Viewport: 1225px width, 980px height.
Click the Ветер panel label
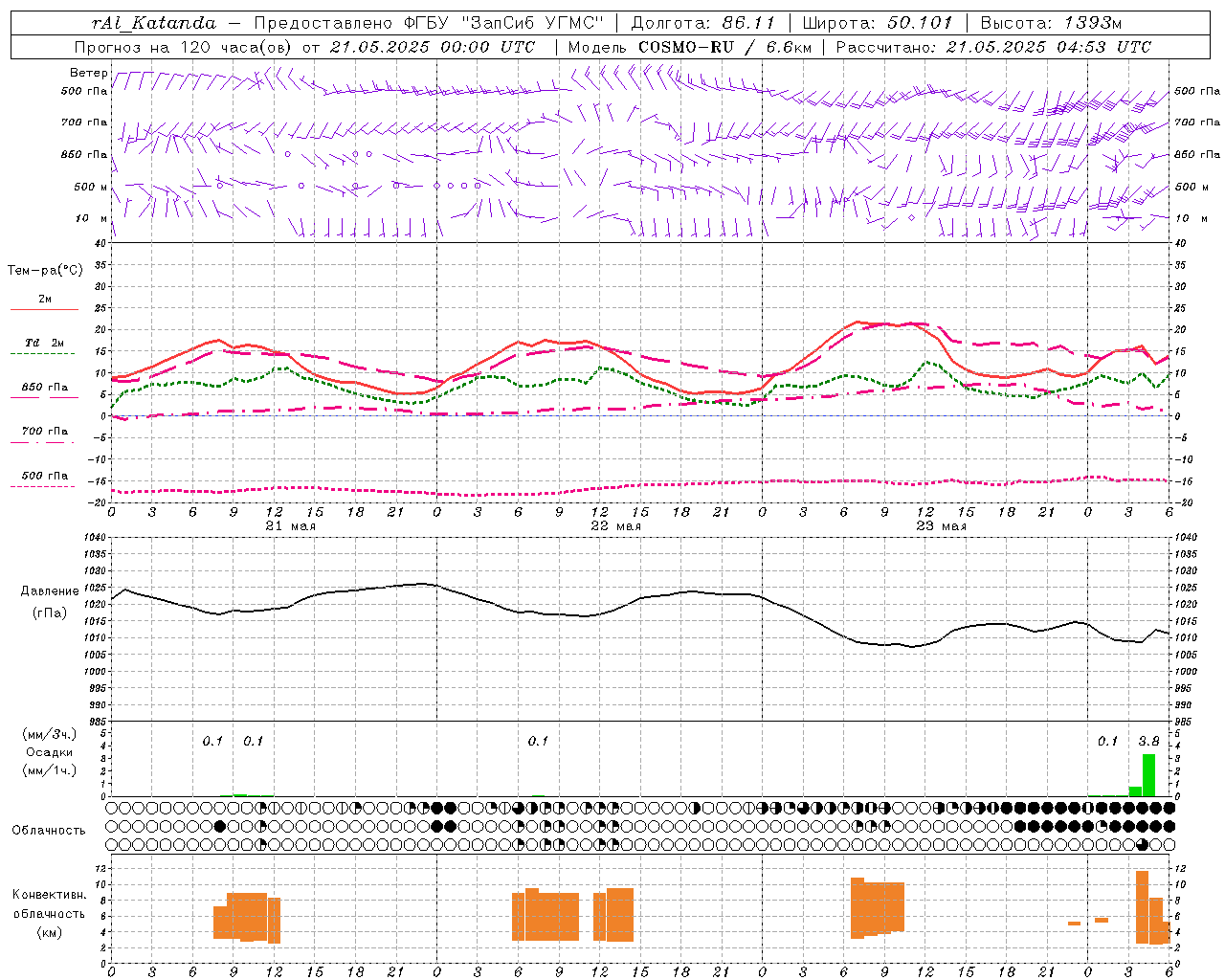coord(88,73)
